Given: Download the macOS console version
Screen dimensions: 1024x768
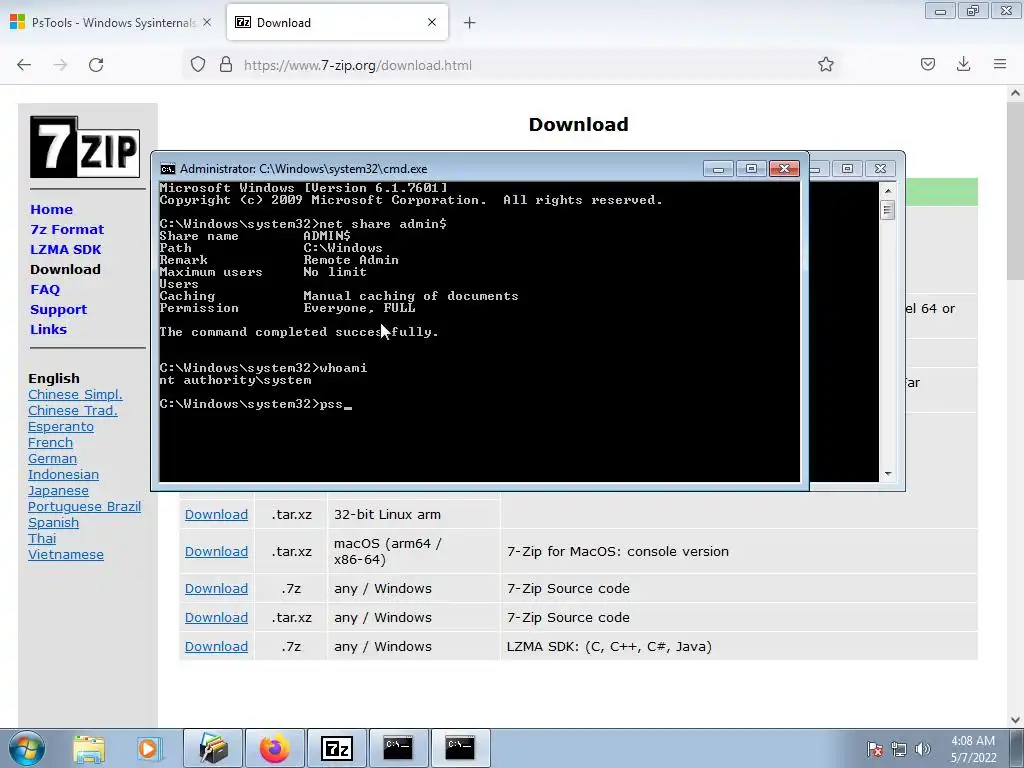Looking at the screenshot, I should point(216,552).
